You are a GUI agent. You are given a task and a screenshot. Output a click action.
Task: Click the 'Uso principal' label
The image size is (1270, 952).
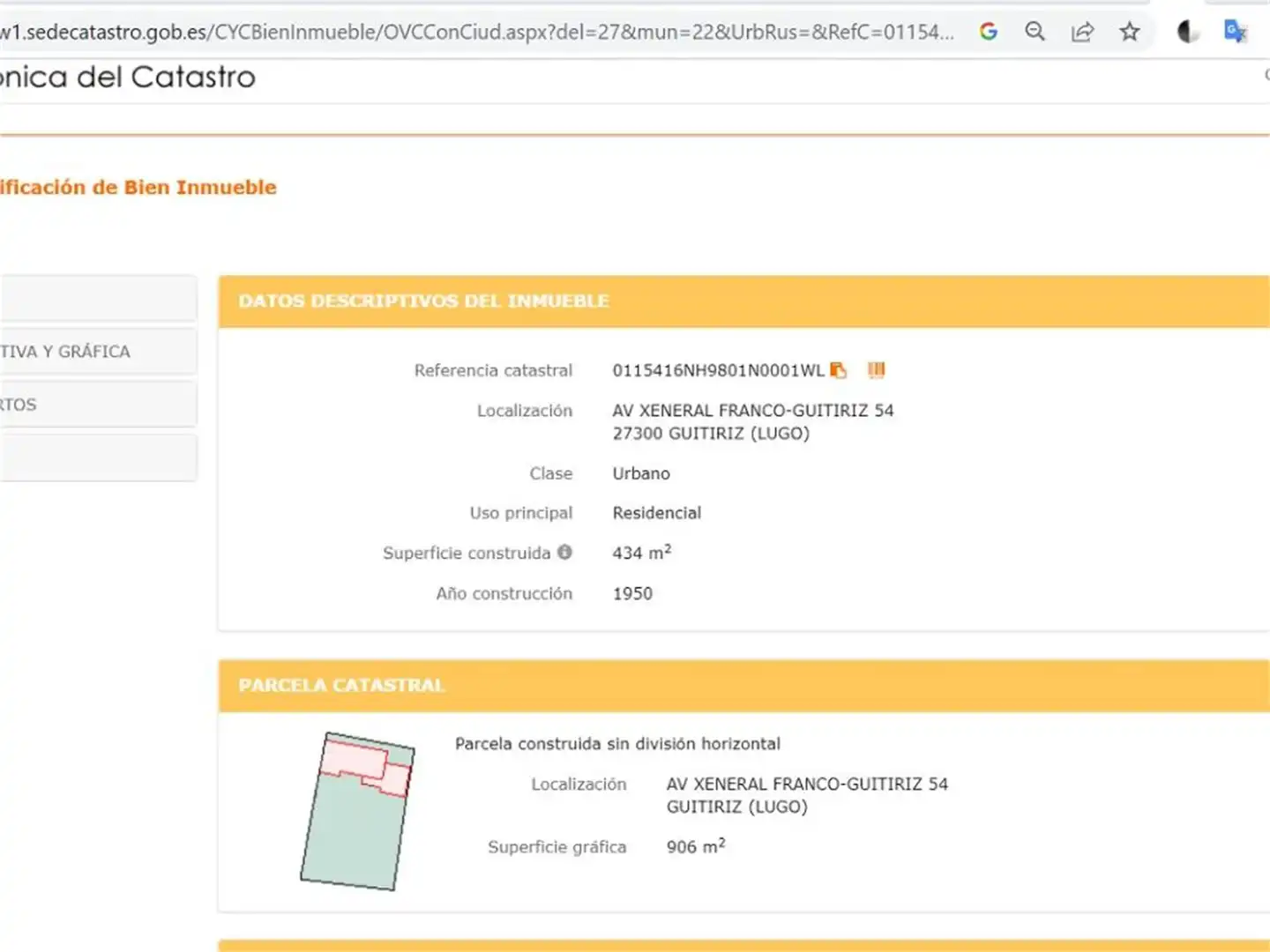[520, 513]
